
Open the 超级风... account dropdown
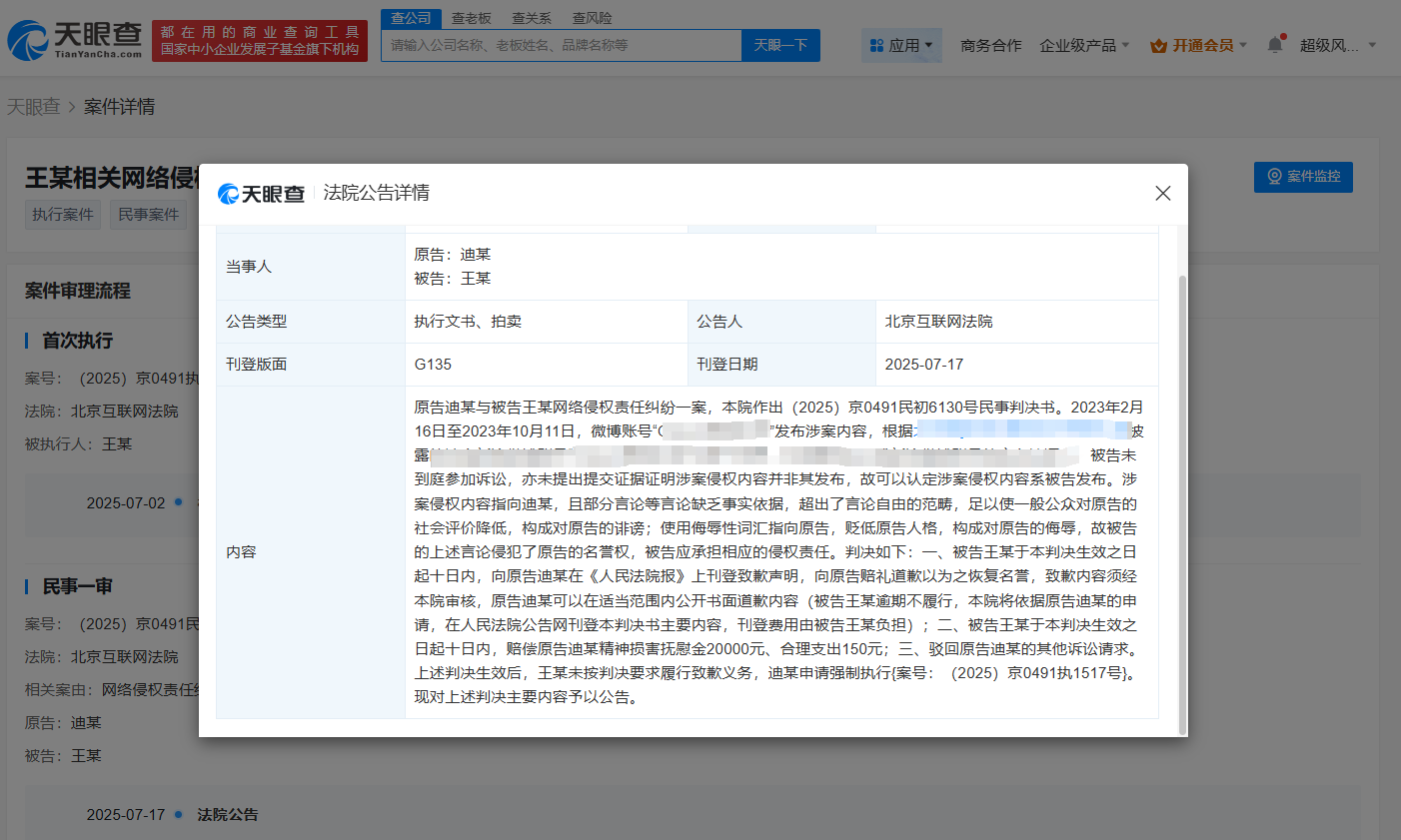[1337, 46]
